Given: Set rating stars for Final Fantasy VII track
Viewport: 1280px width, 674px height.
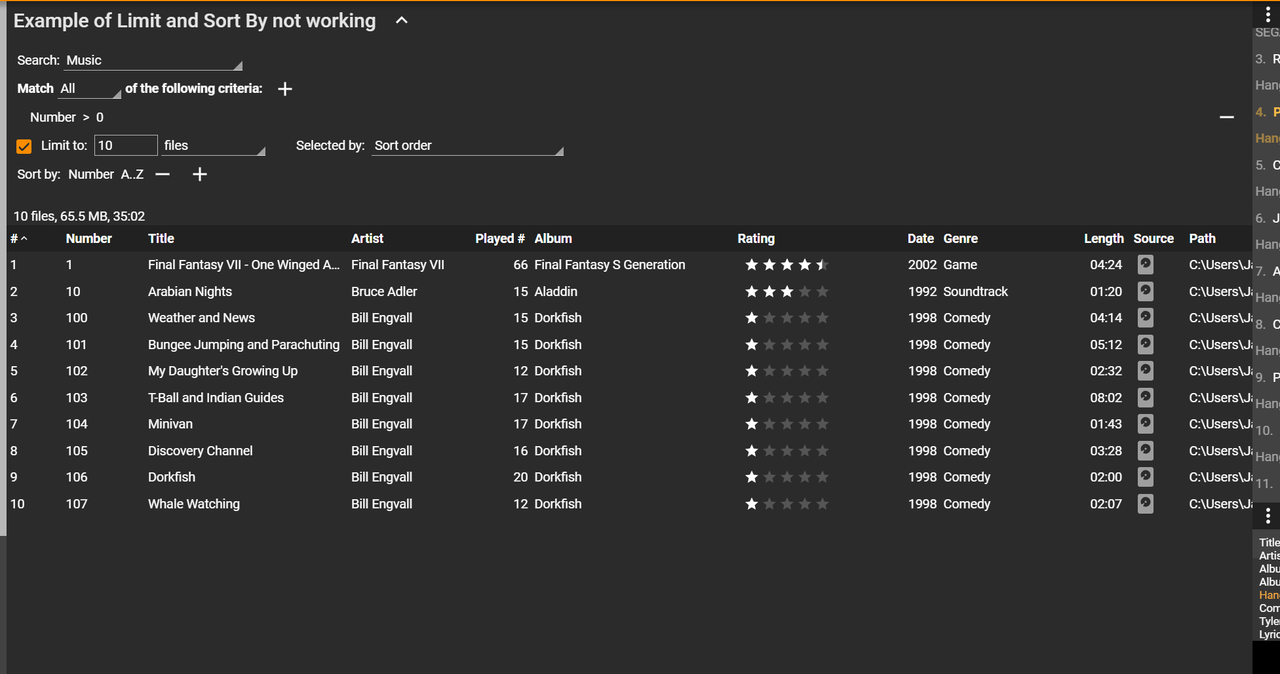Looking at the screenshot, I should (x=786, y=265).
